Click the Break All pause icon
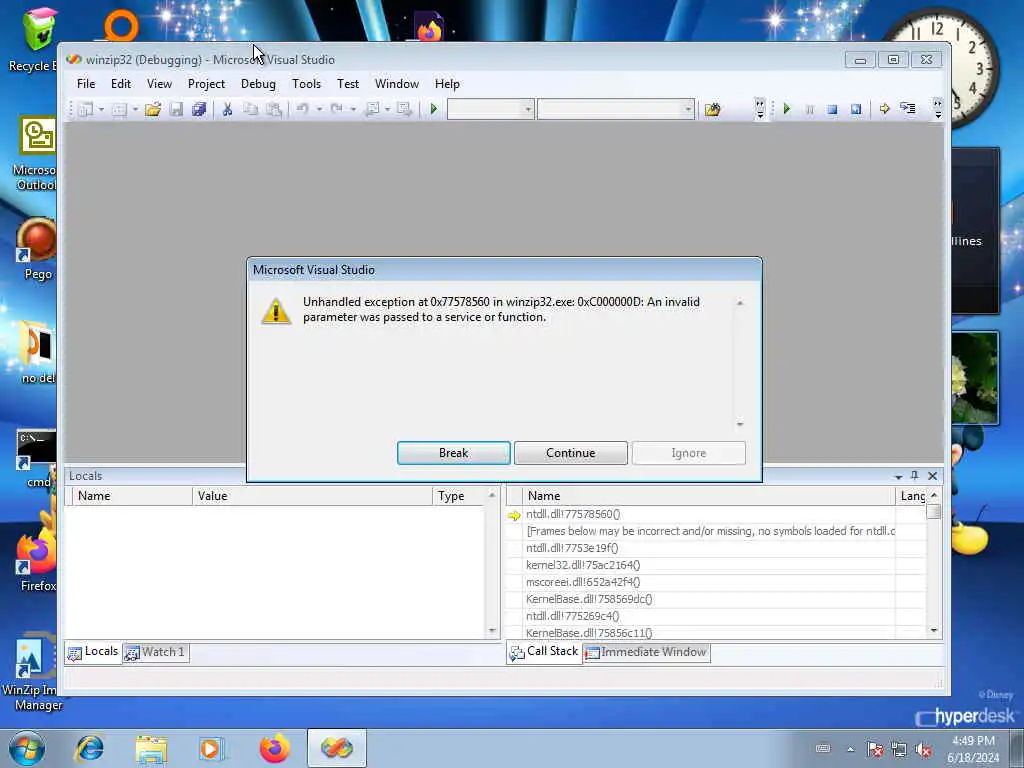 coord(810,109)
